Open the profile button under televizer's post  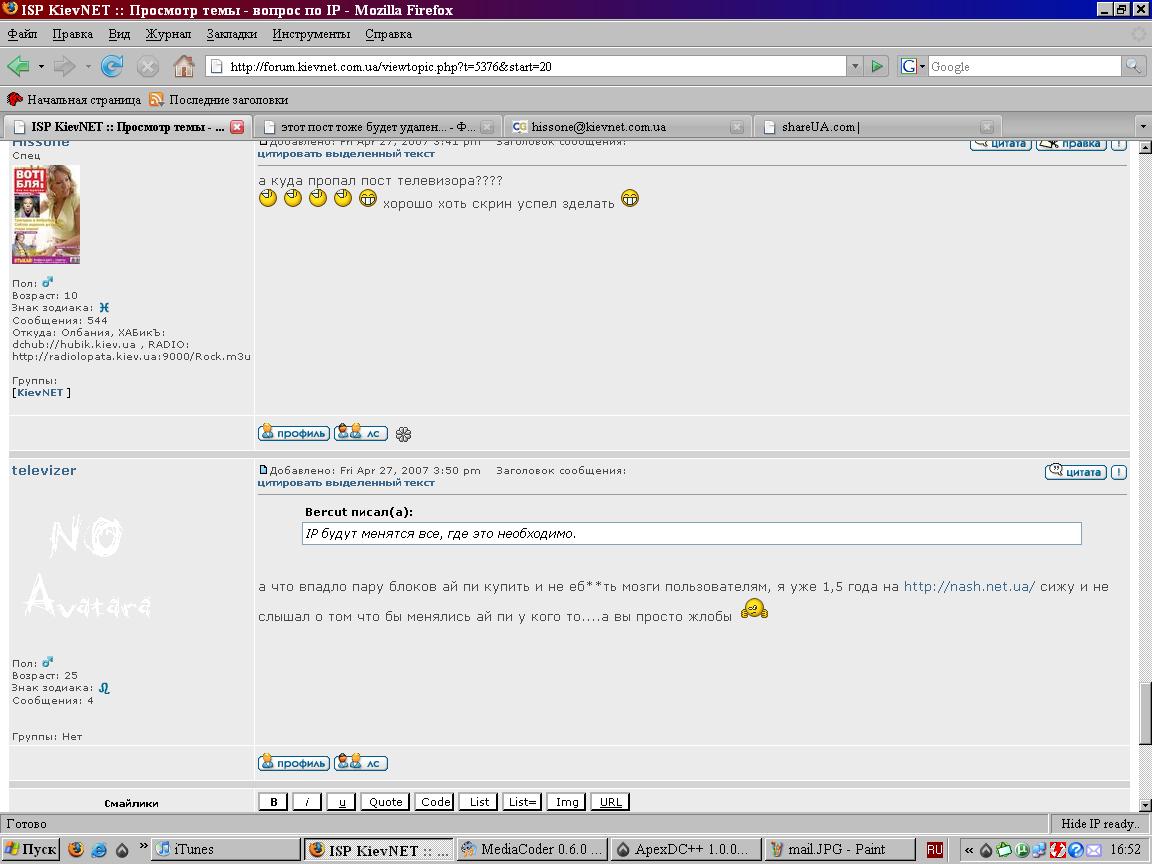(x=293, y=763)
